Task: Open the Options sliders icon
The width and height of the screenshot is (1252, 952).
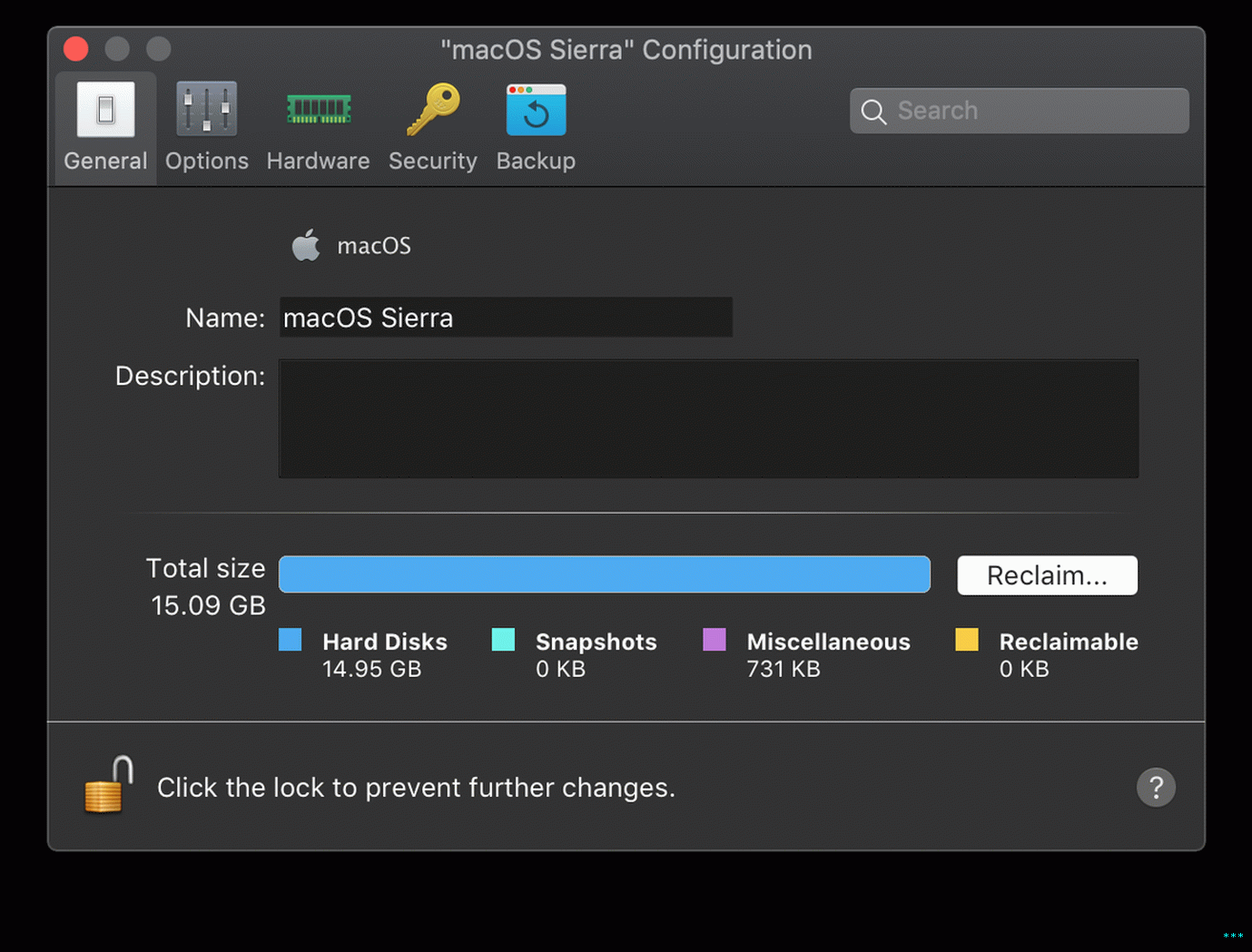Action: point(206,110)
